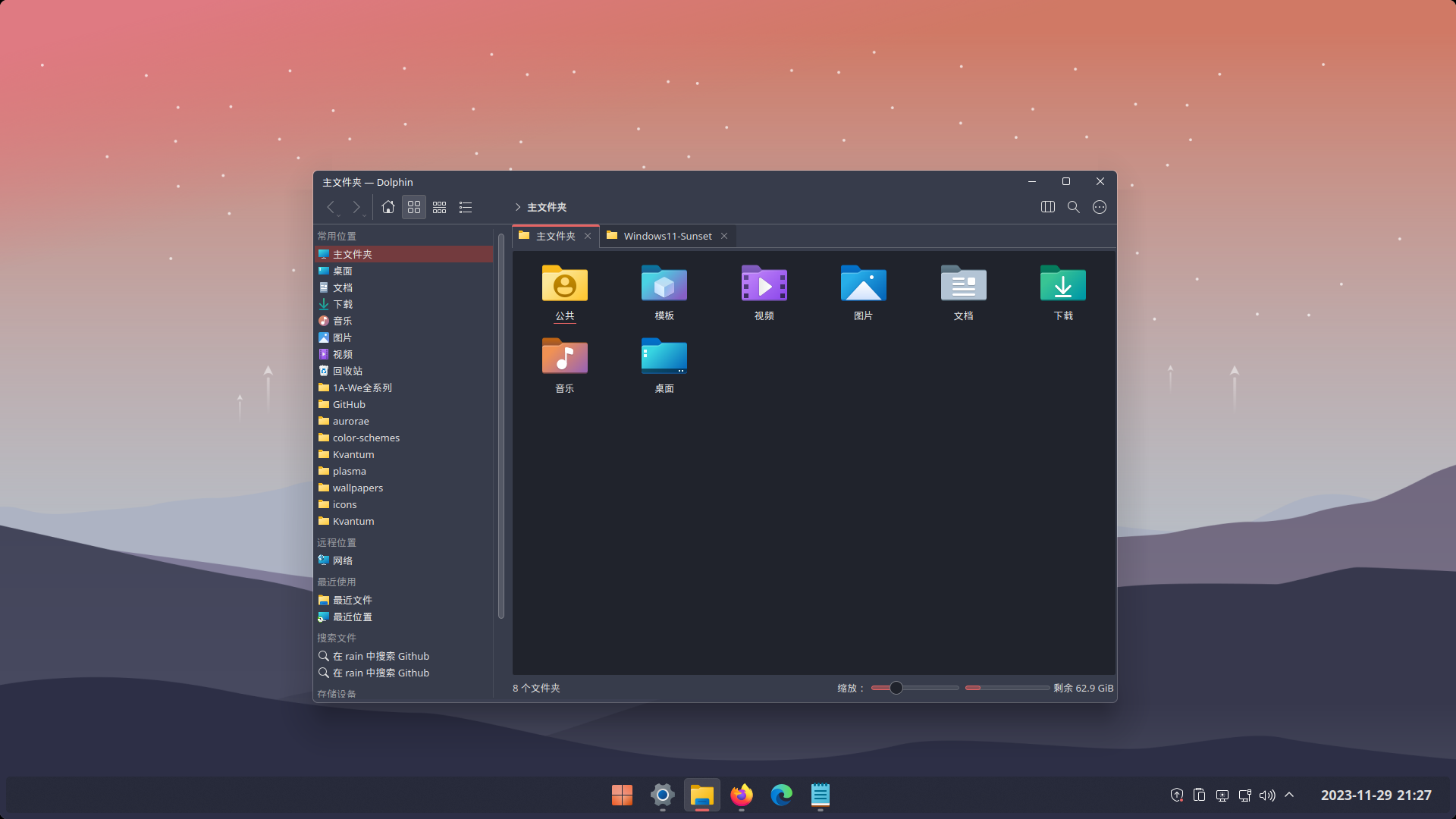Select 音乐 in the sidebar places
Screen dimensions: 1456x819
click(x=404, y=321)
